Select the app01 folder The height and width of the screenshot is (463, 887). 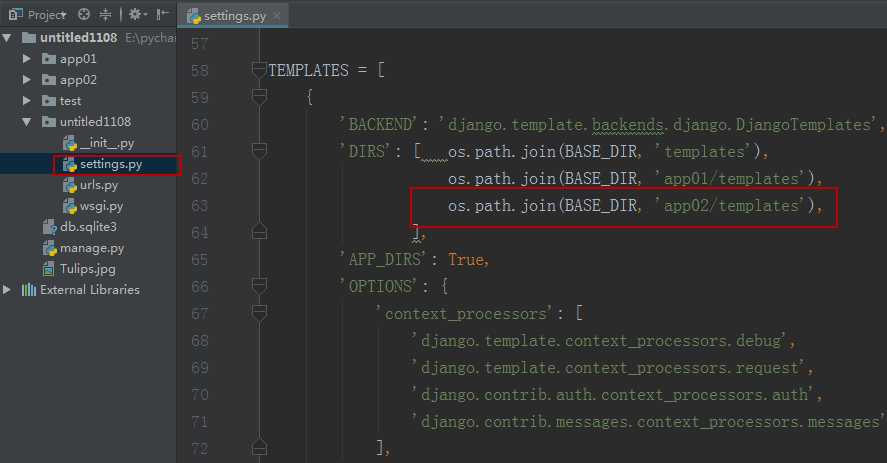click(78, 59)
